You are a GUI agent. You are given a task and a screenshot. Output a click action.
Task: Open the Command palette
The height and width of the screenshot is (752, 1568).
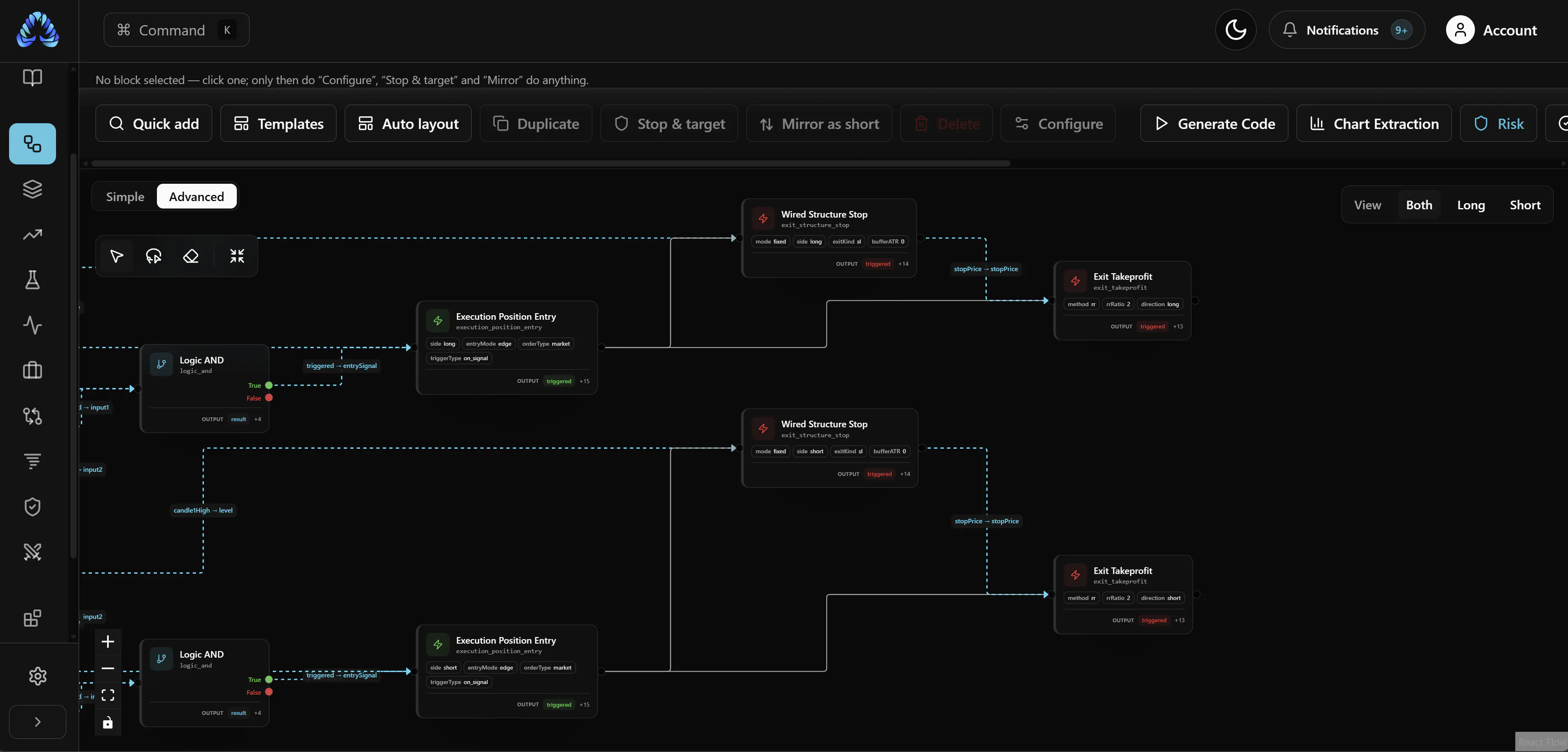click(176, 30)
